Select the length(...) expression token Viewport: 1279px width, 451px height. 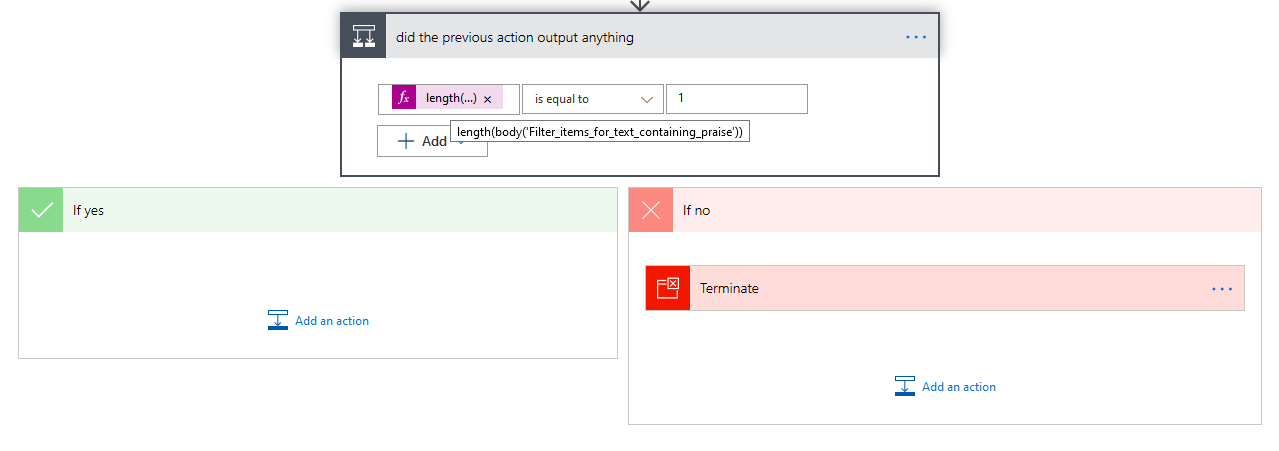point(450,98)
